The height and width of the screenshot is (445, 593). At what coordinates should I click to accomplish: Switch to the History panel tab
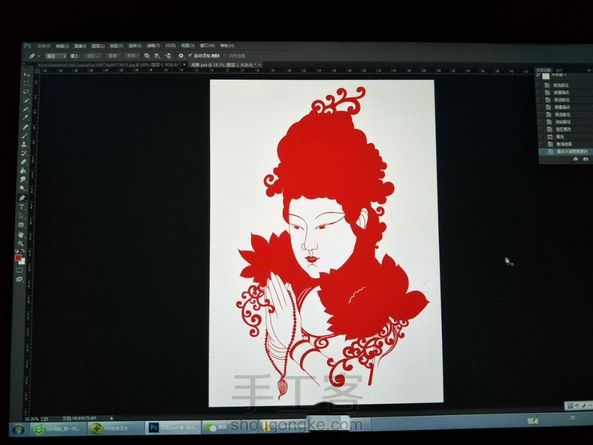(x=544, y=70)
